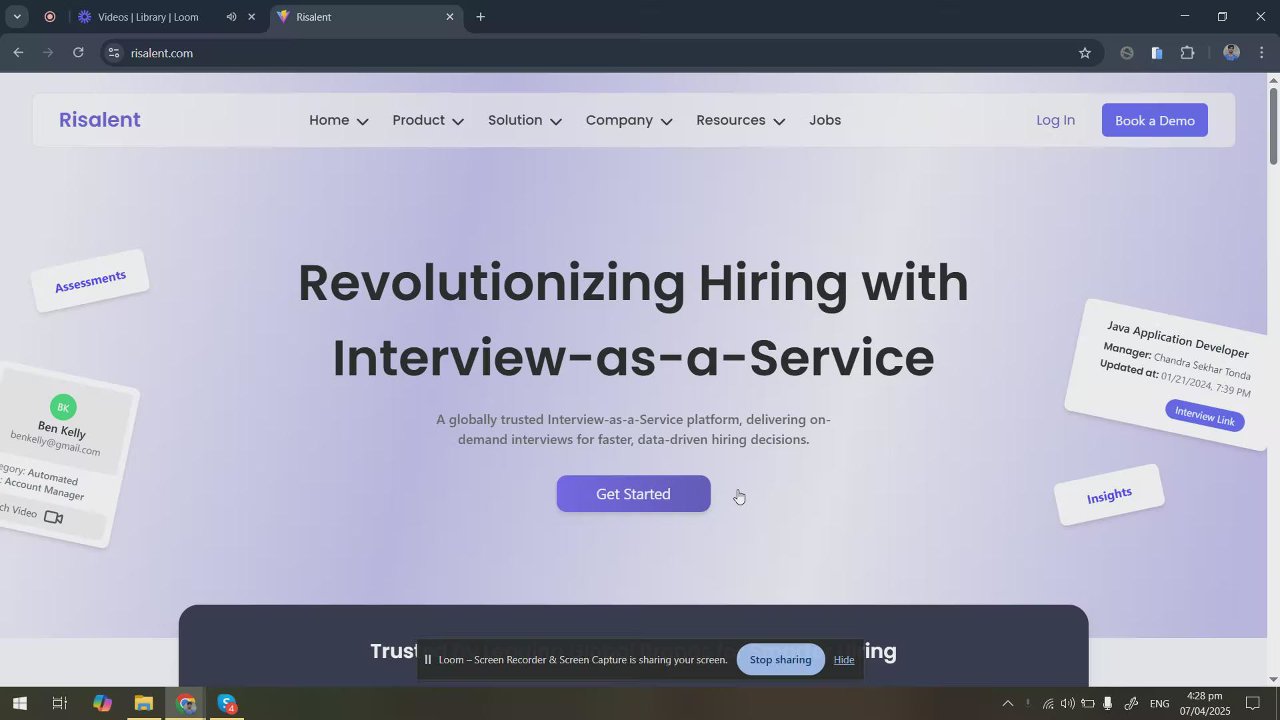Viewport: 1280px width, 720px height.
Task: Click the blue extension icon in toolbar
Action: click(x=1157, y=53)
